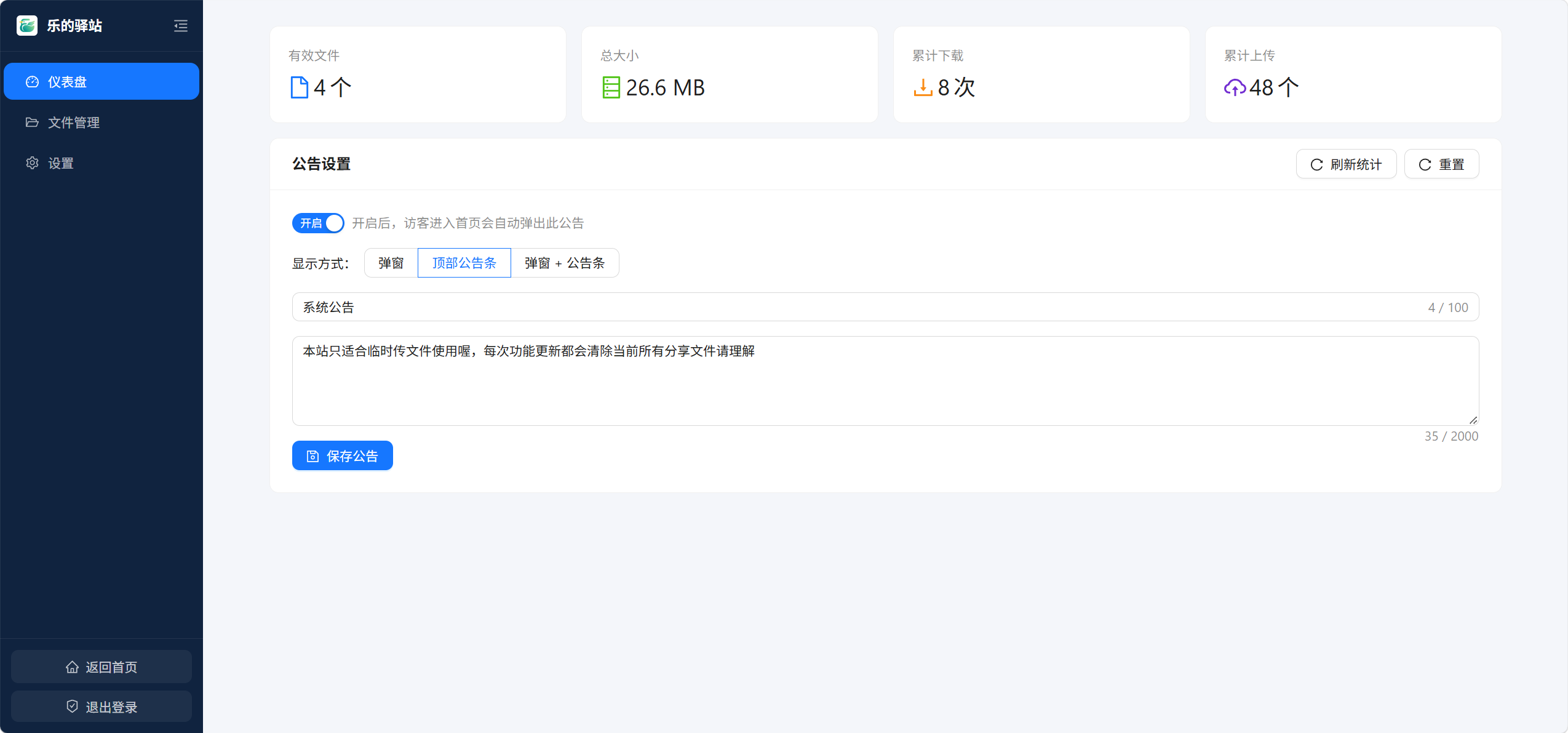
Task: Click the 35 / 2000 character counter
Action: coord(1451,436)
